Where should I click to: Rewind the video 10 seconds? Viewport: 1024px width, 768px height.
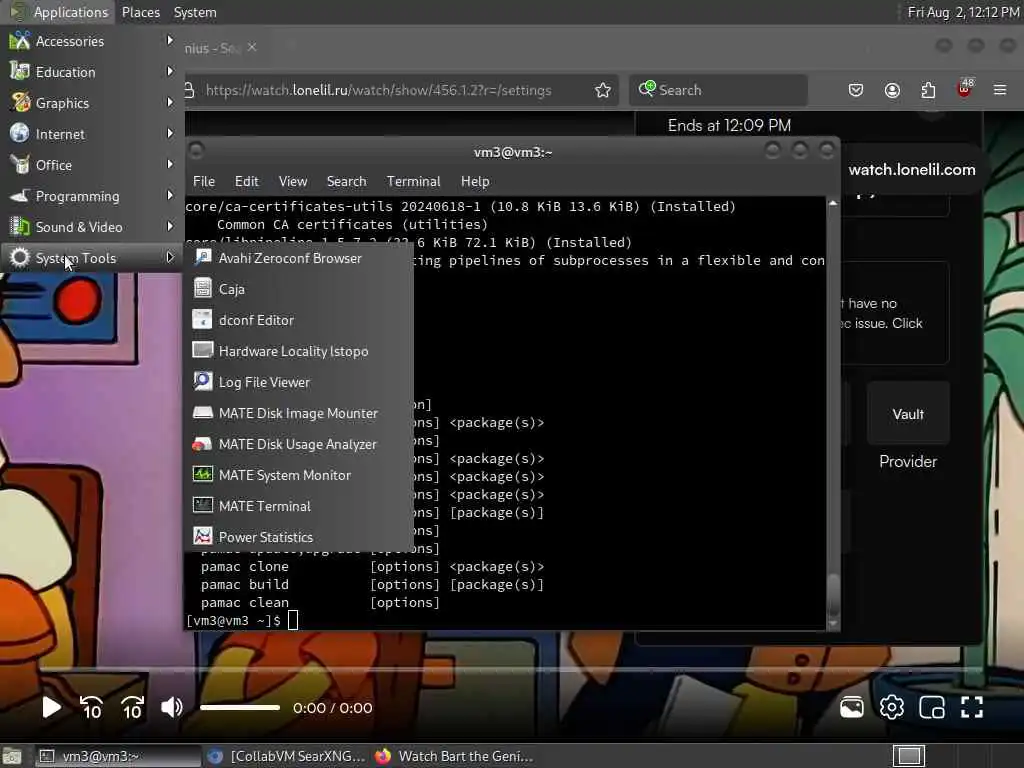(91, 707)
